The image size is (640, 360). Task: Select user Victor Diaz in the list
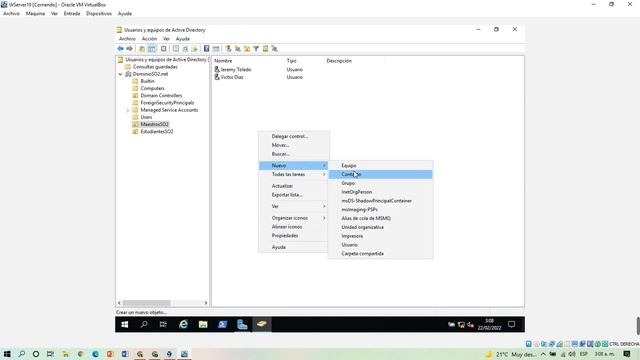[x=231, y=77]
